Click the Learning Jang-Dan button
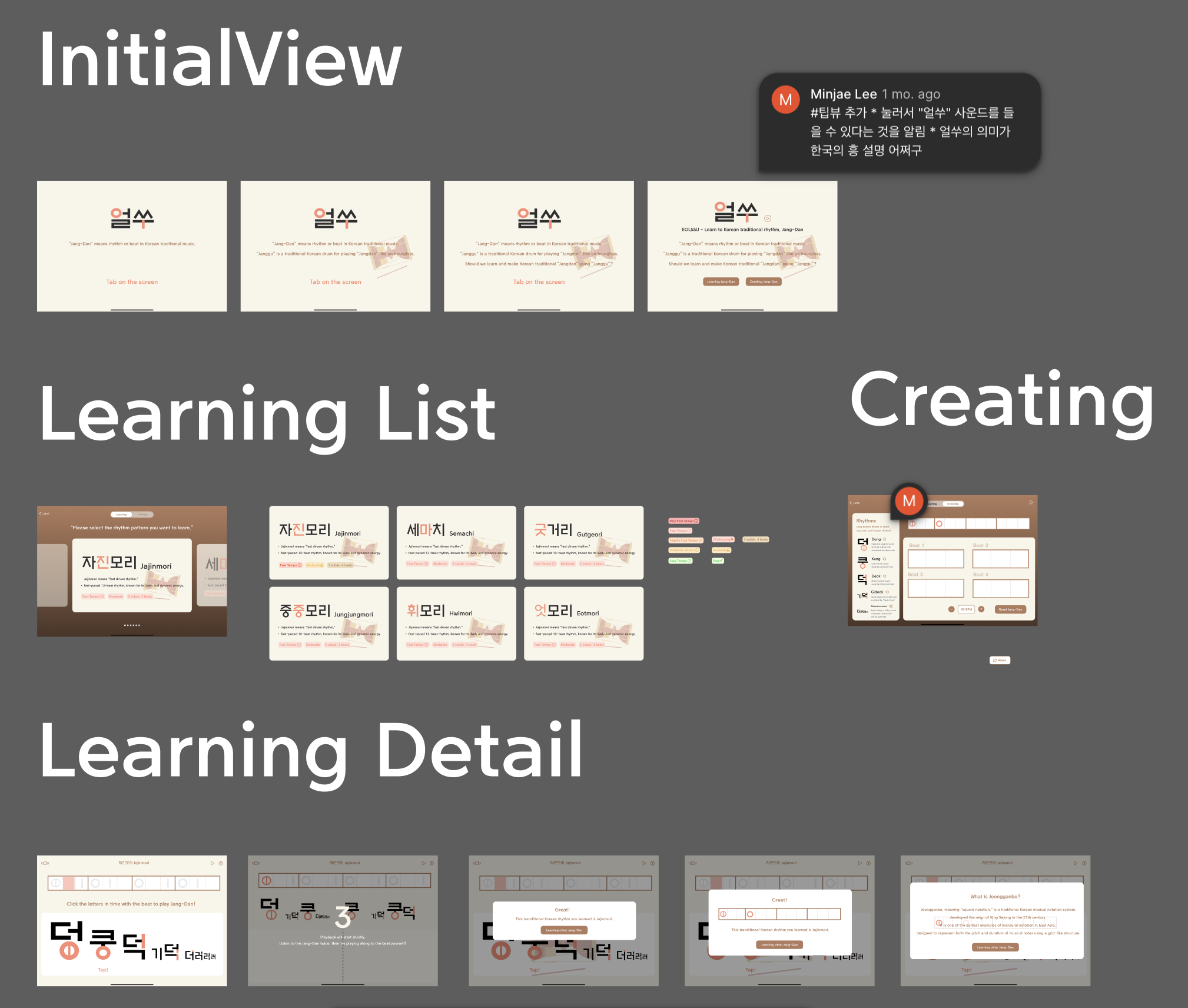The image size is (1188, 1008). click(x=721, y=281)
